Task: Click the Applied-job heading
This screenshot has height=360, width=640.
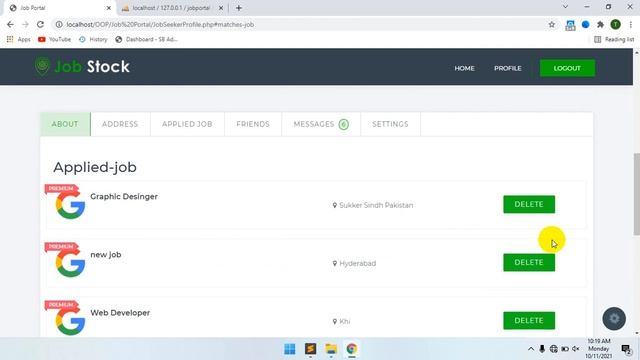Action: (95, 167)
